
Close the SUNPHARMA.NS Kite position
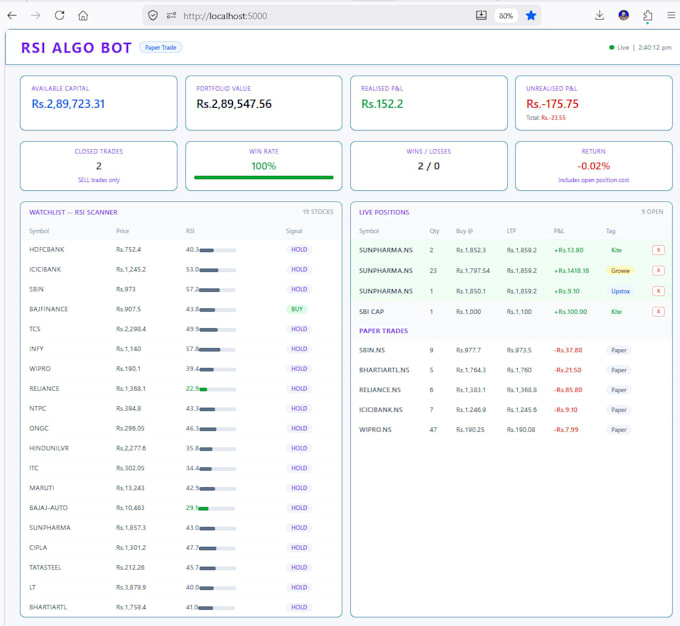pos(658,250)
